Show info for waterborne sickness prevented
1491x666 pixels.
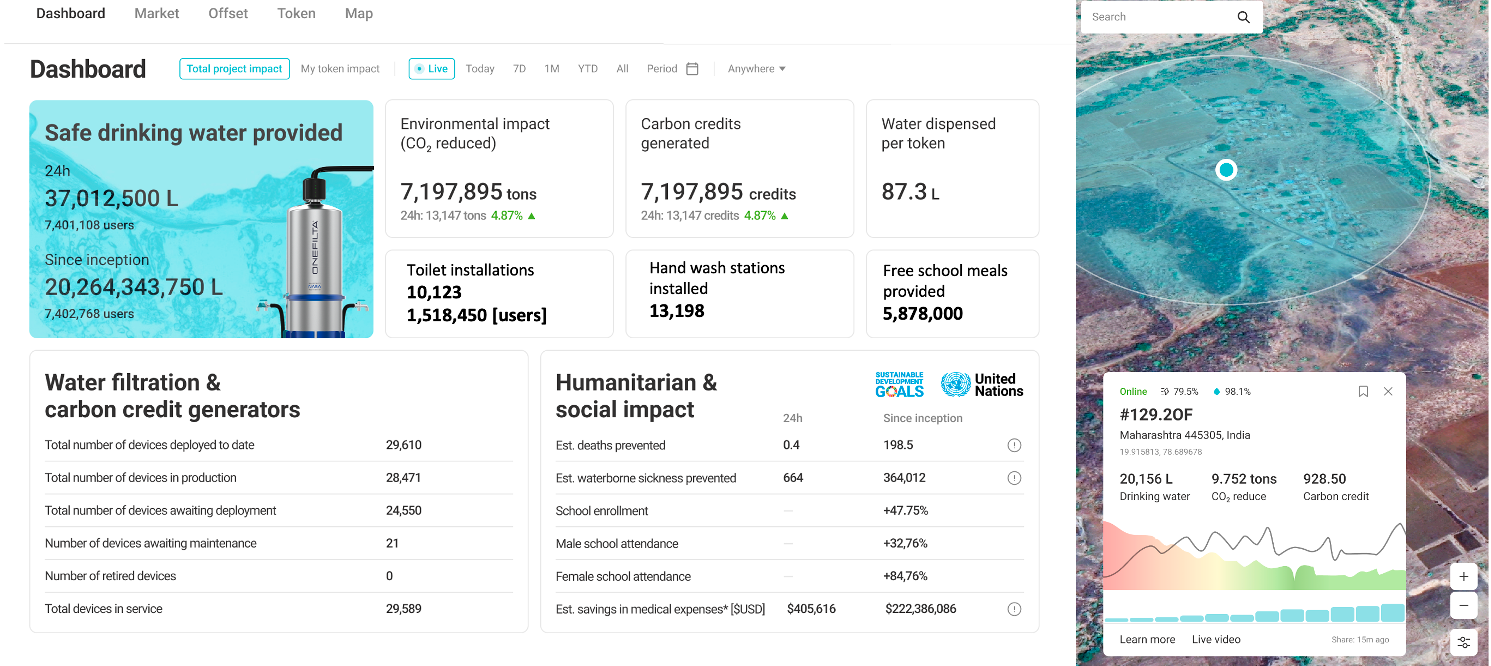coord(1014,478)
